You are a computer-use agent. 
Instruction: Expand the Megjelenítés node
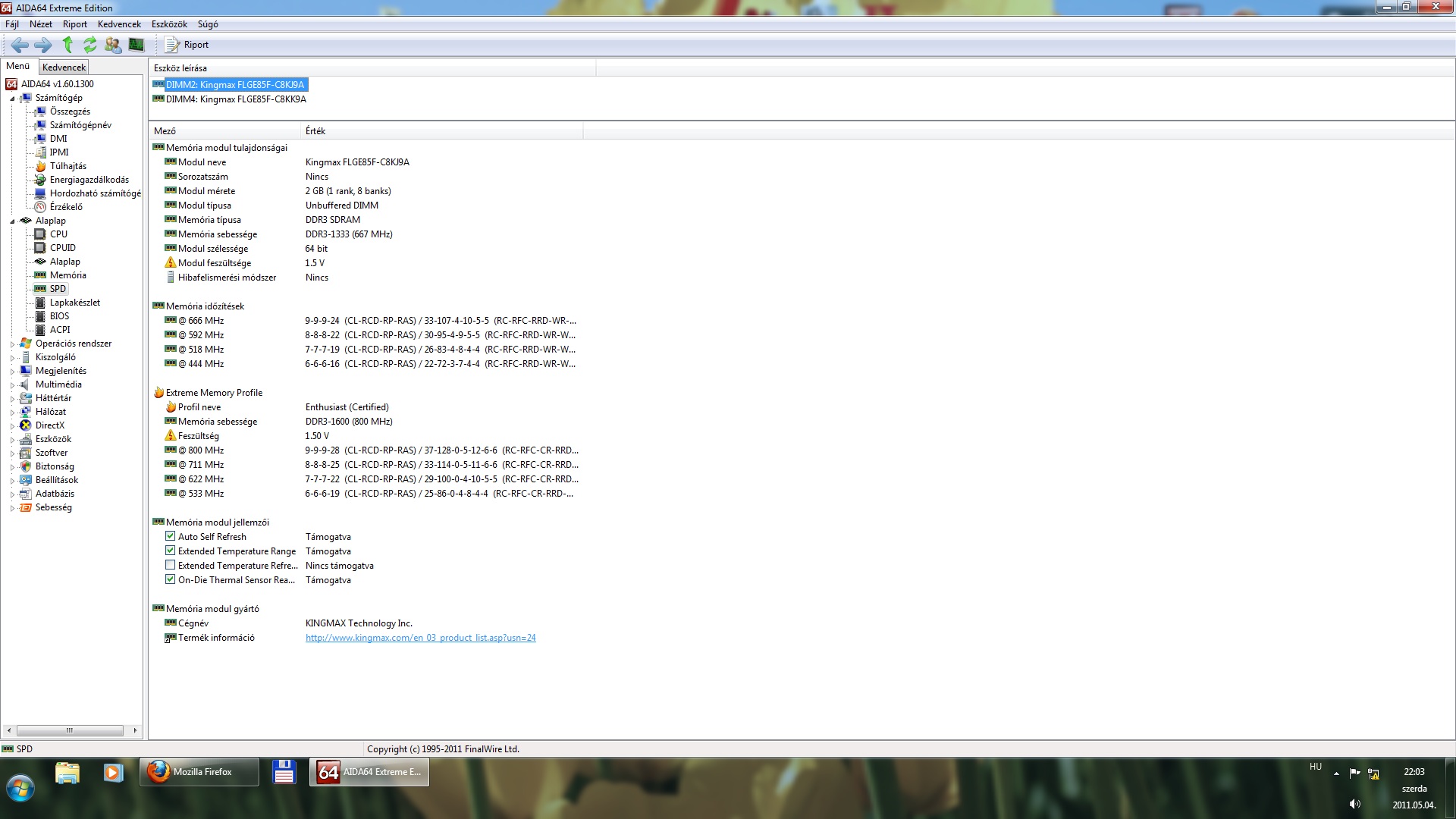click(x=12, y=372)
